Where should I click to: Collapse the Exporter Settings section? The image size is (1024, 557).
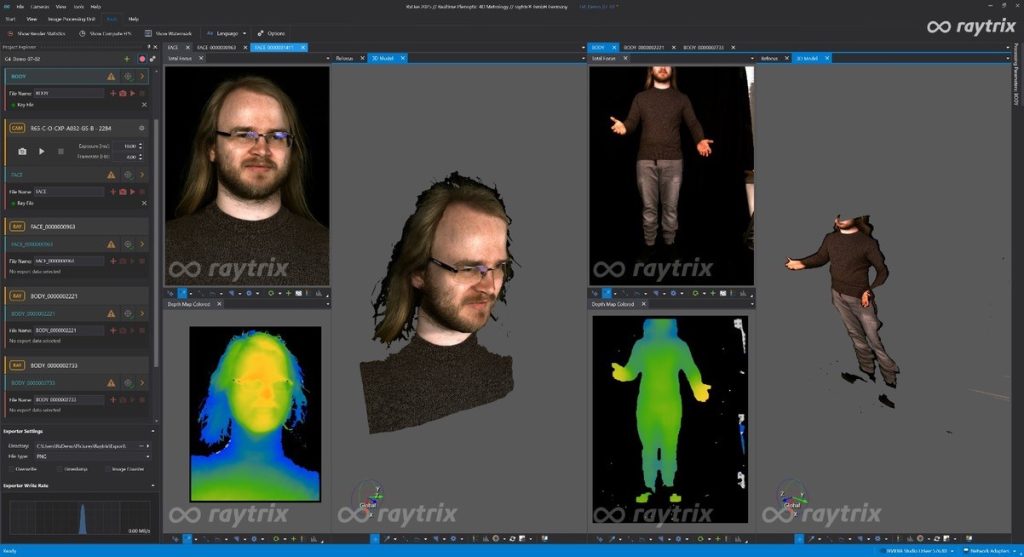pyautogui.click(x=151, y=431)
